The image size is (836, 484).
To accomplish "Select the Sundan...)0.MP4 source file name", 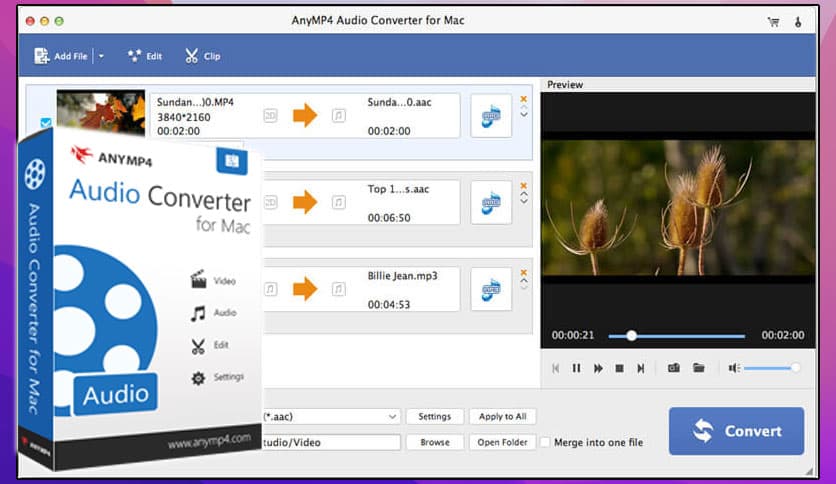I will [x=195, y=102].
